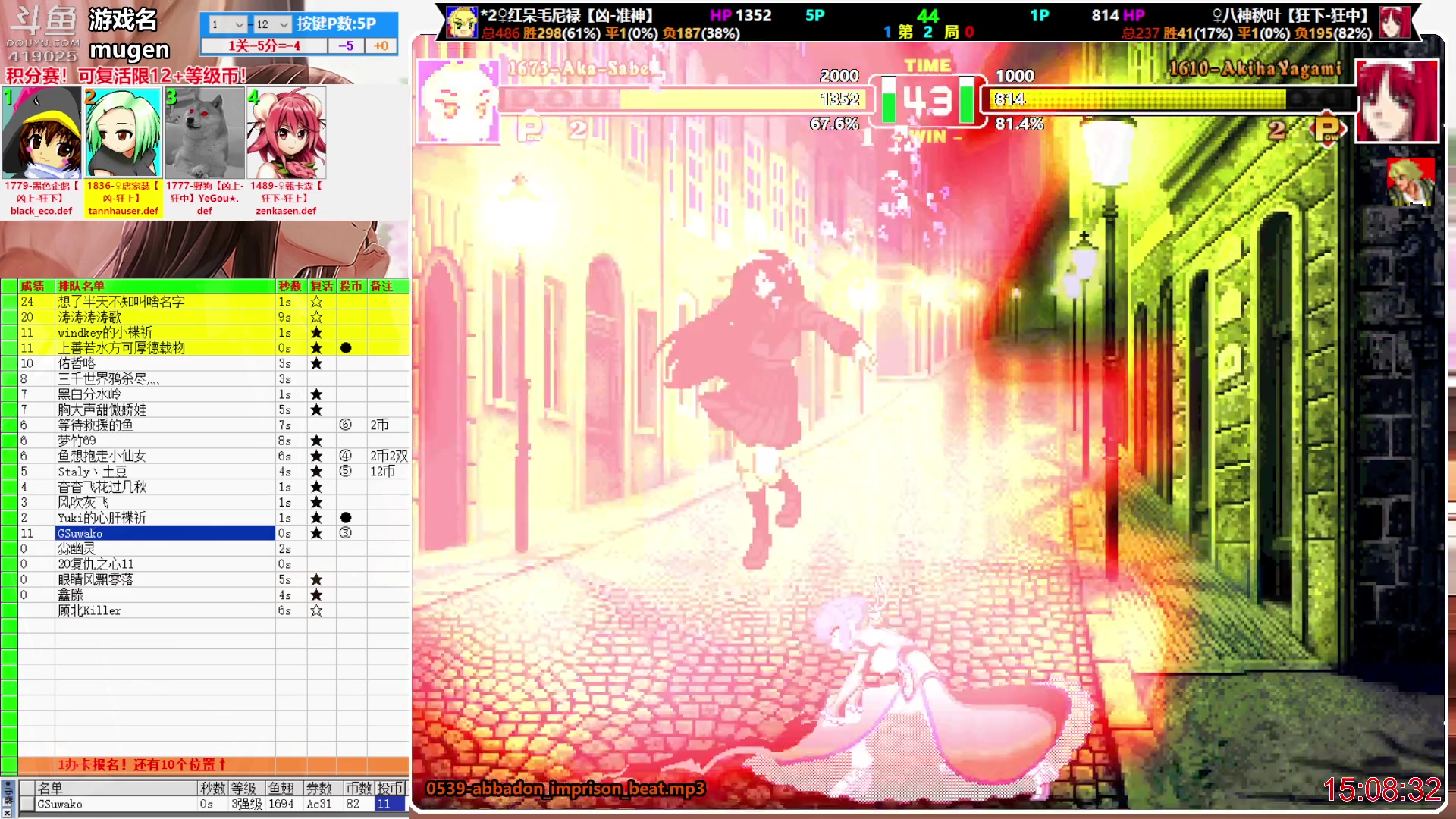The width and height of the screenshot is (1456, 819).
Task: Click the Akiha Yagami portrait in the HUD
Action: click(x=1396, y=102)
